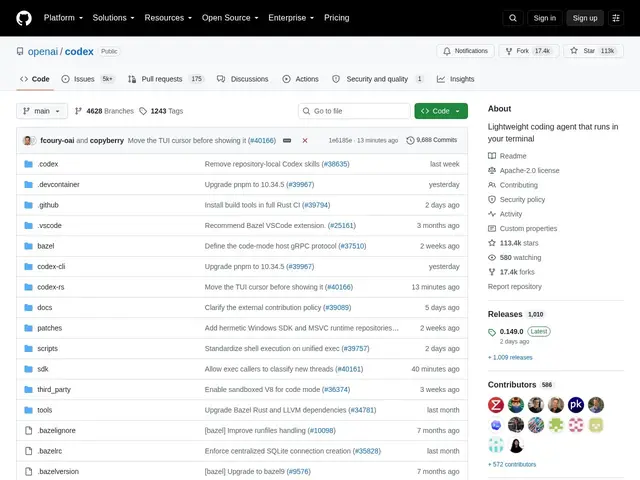Open the Resources dropdown menu

click(168, 18)
